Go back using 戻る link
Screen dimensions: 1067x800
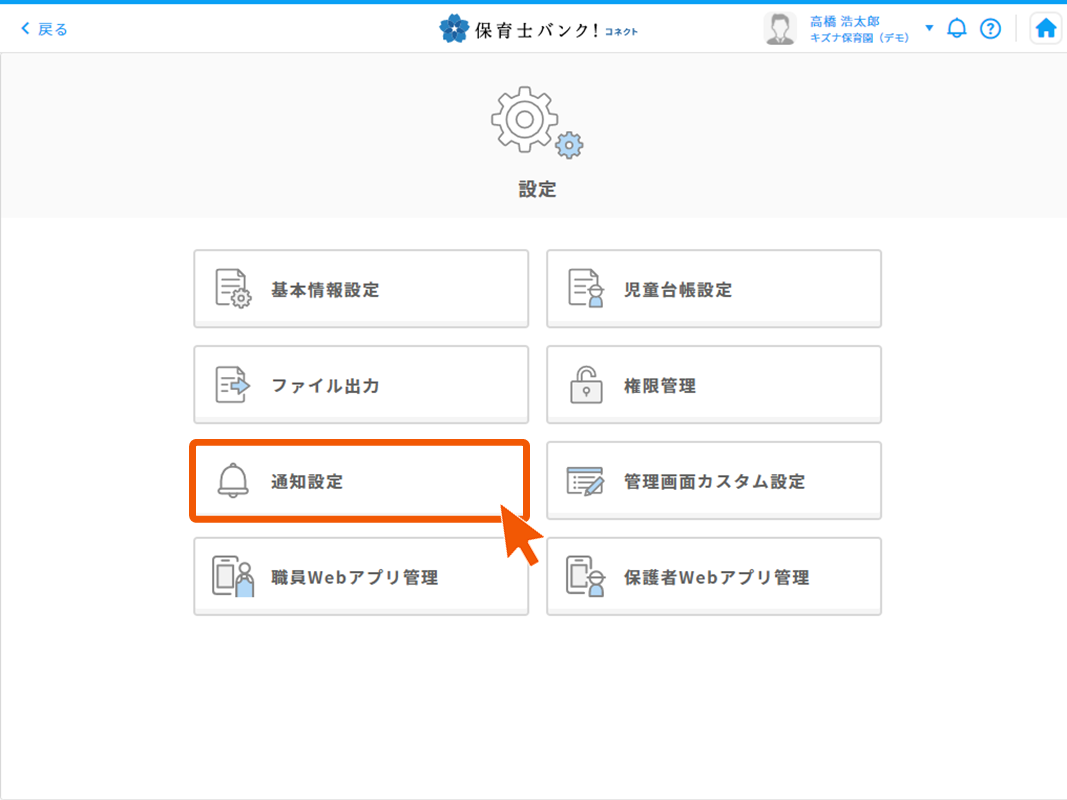point(45,29)
